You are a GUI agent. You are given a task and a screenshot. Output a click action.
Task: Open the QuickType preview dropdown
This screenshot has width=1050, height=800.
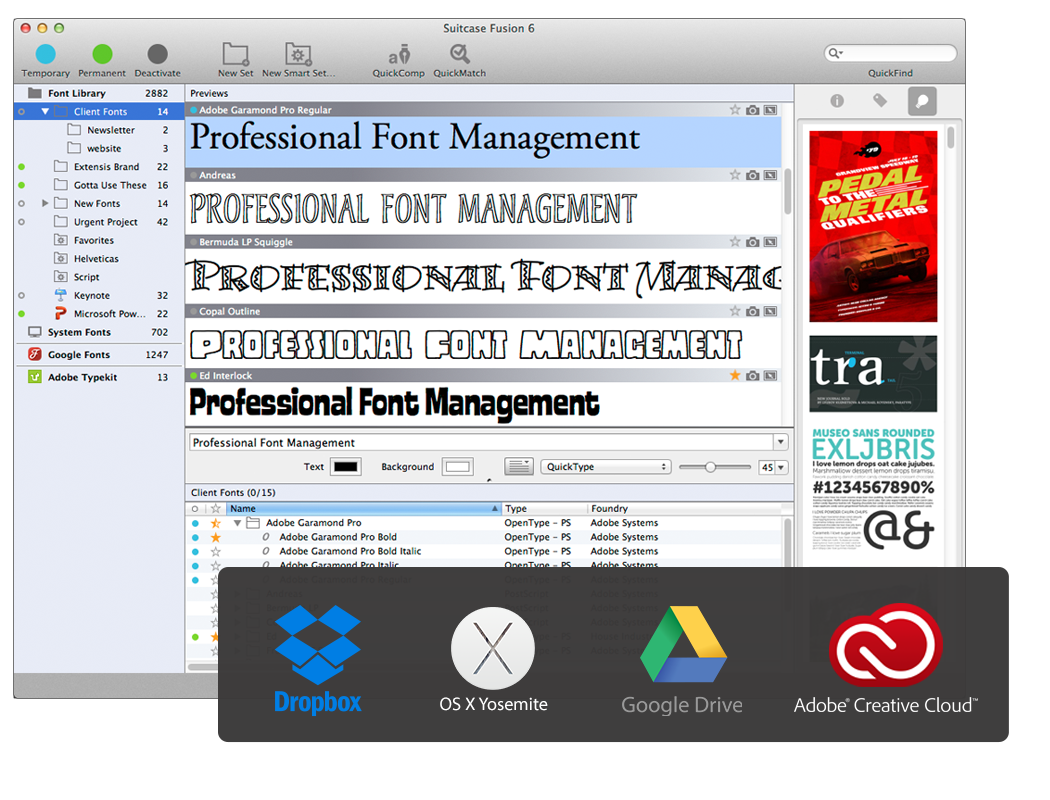tap(605, 467)
